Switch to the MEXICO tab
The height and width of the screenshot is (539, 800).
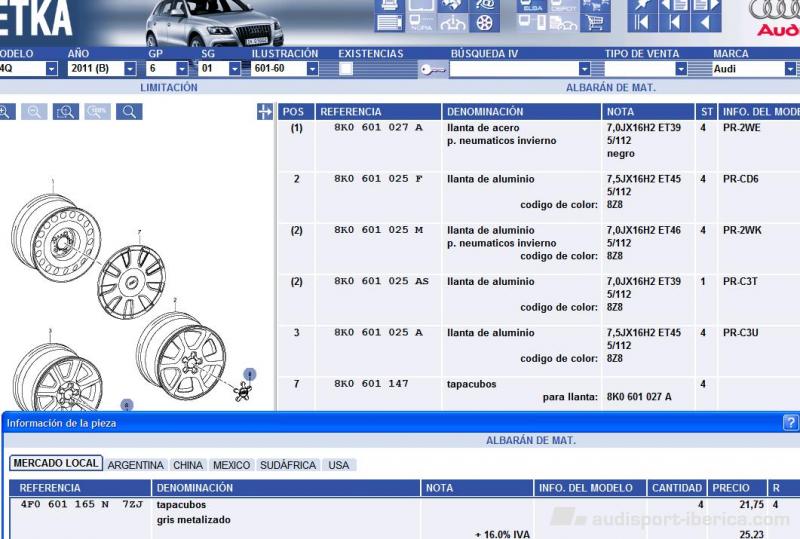pos(231,465)
